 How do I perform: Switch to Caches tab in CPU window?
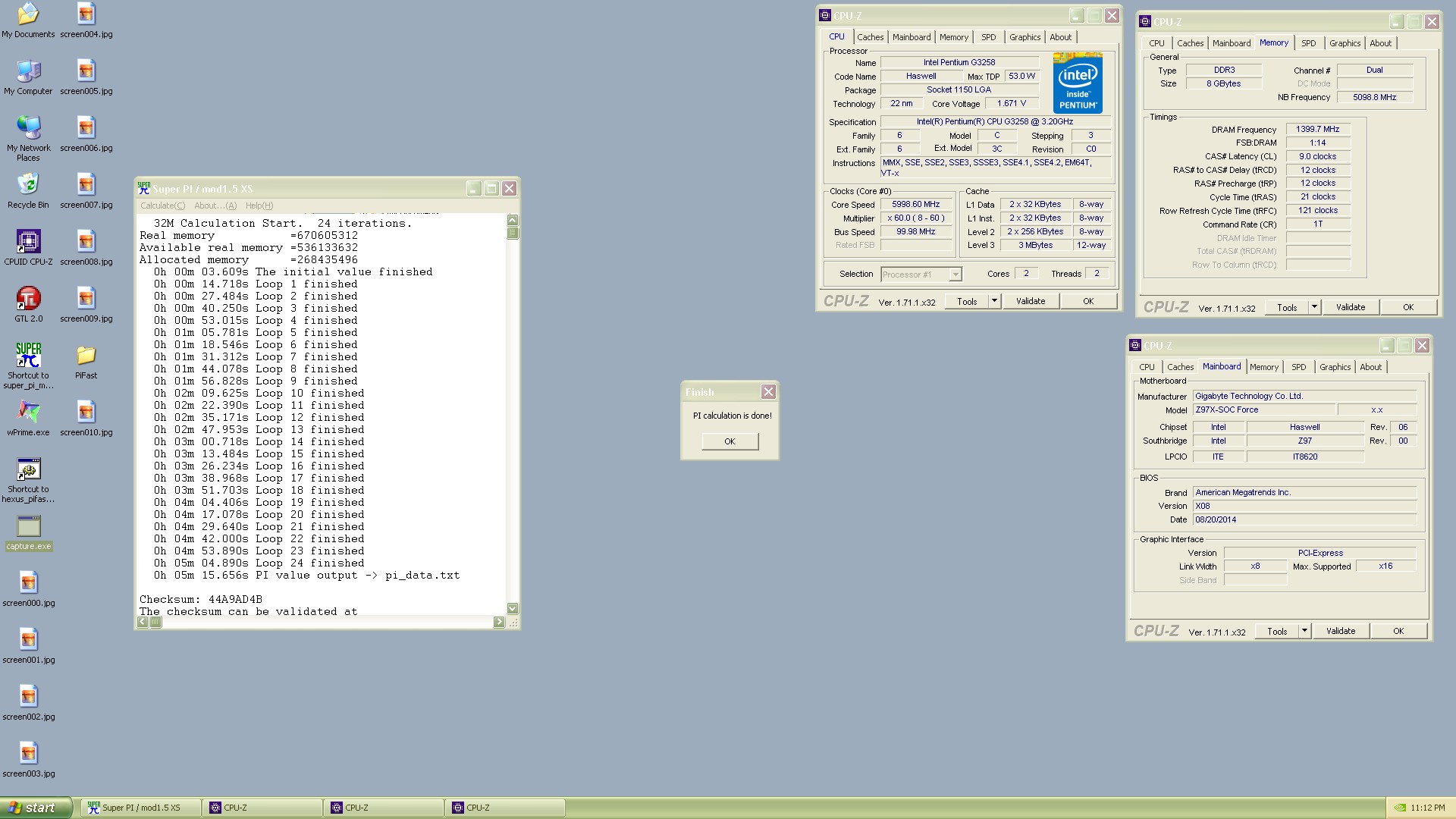coord(870,37)
